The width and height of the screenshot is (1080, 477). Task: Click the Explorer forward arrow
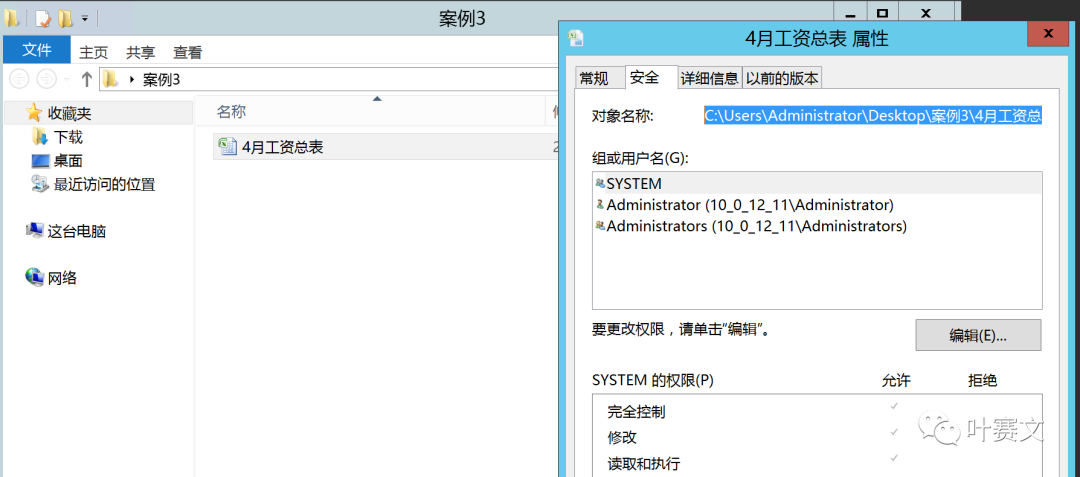click(x=46, y=79)
